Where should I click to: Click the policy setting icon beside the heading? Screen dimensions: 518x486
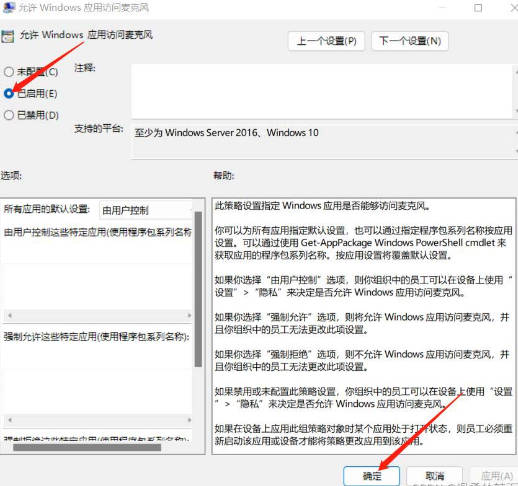point(7,36)
